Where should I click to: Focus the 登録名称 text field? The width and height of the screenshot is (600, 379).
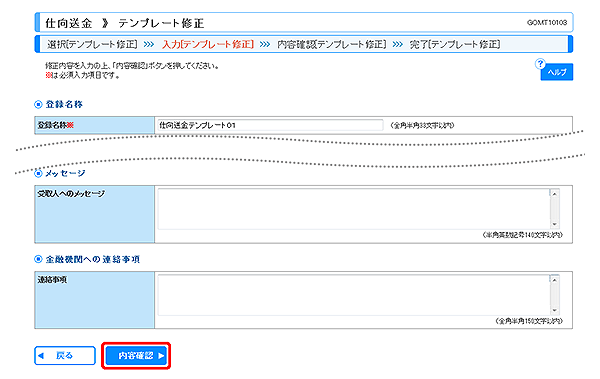pos(270,125)
